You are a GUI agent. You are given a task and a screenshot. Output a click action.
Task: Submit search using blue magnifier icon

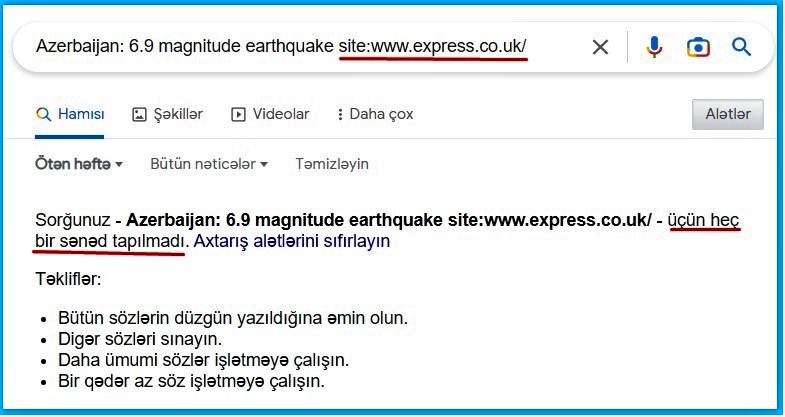click(x=741, y=47)
